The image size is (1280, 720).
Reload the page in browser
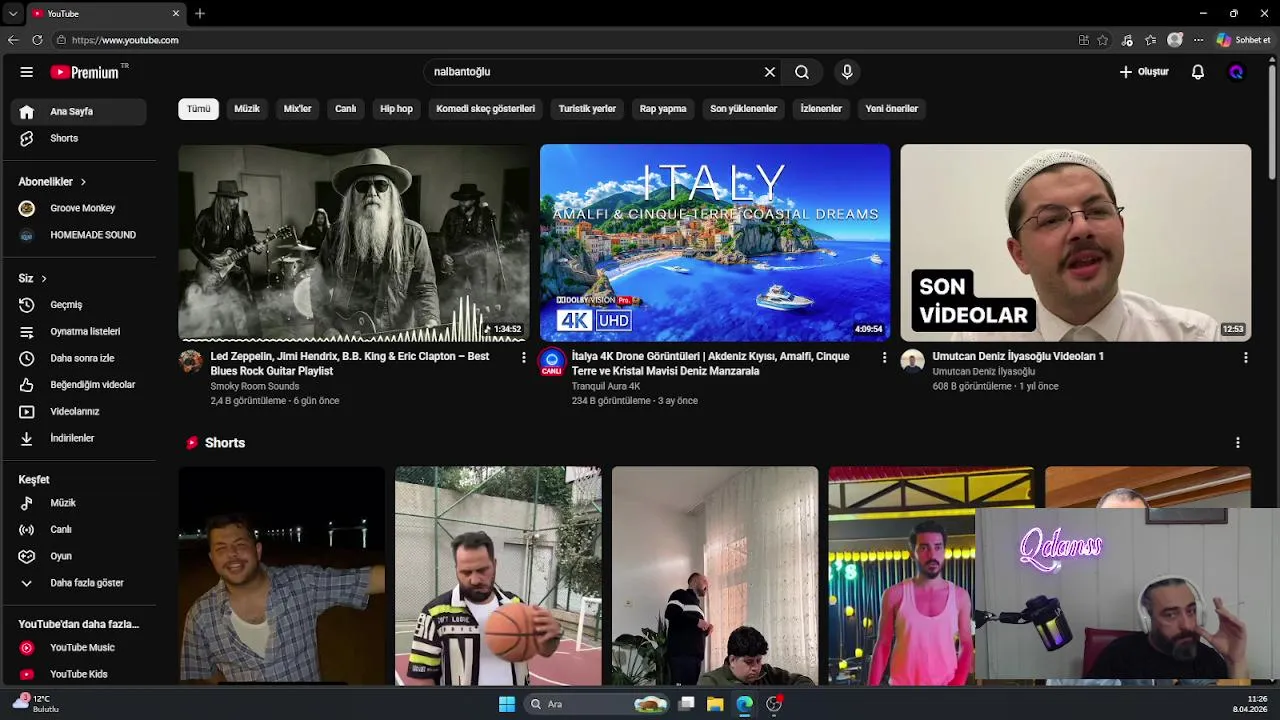click(37, 40)
